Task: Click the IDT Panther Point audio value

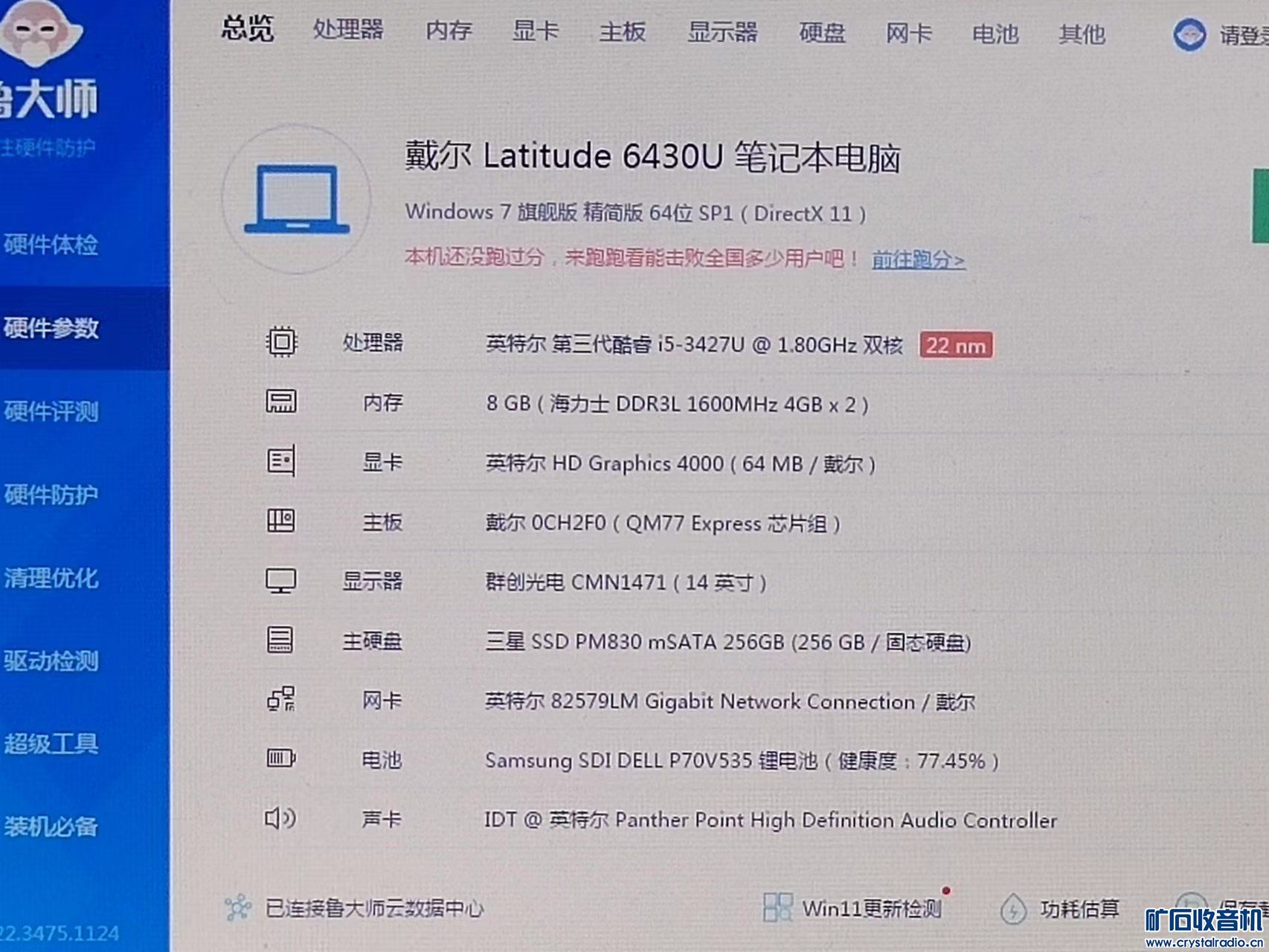Action: [x=771, y=820]
